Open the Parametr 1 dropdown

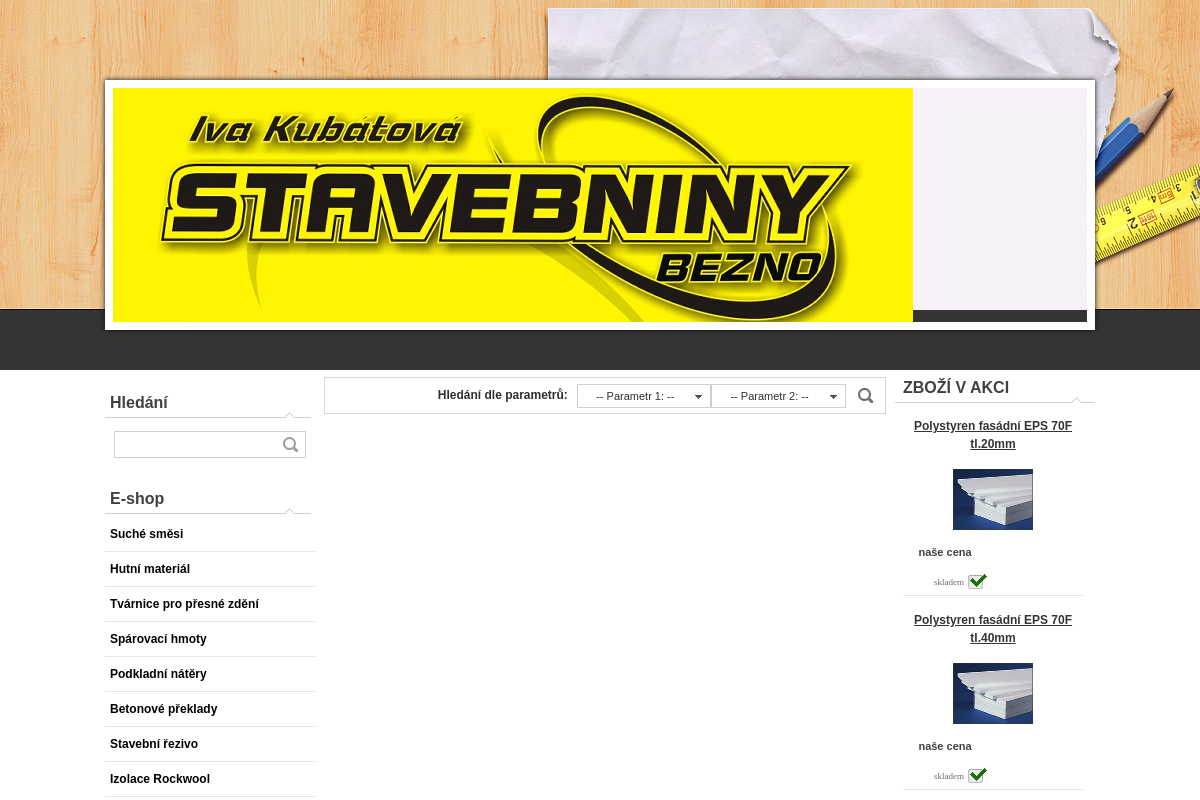644,396
